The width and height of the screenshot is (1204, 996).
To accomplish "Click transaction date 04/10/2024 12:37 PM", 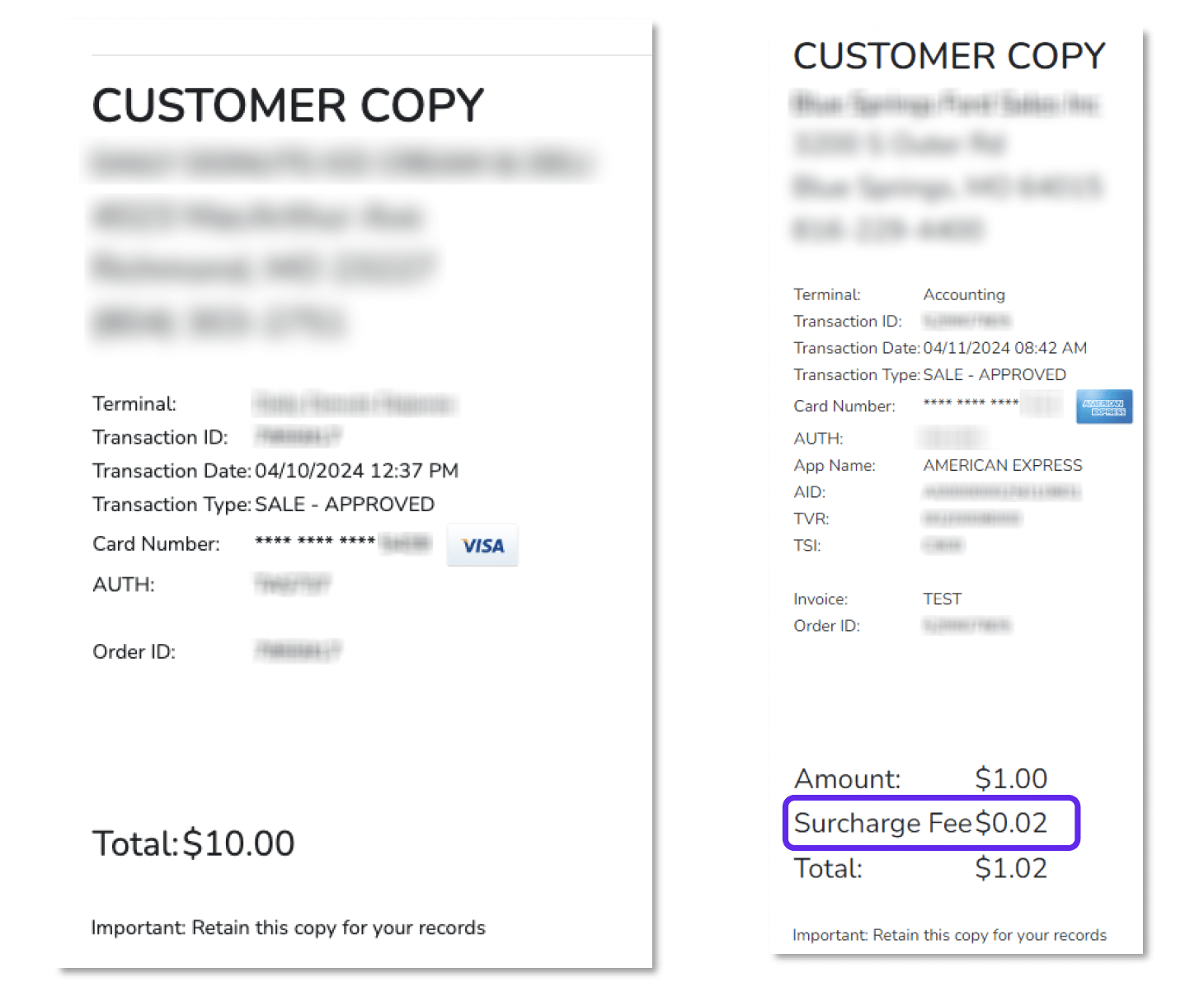I will [356, 471].
